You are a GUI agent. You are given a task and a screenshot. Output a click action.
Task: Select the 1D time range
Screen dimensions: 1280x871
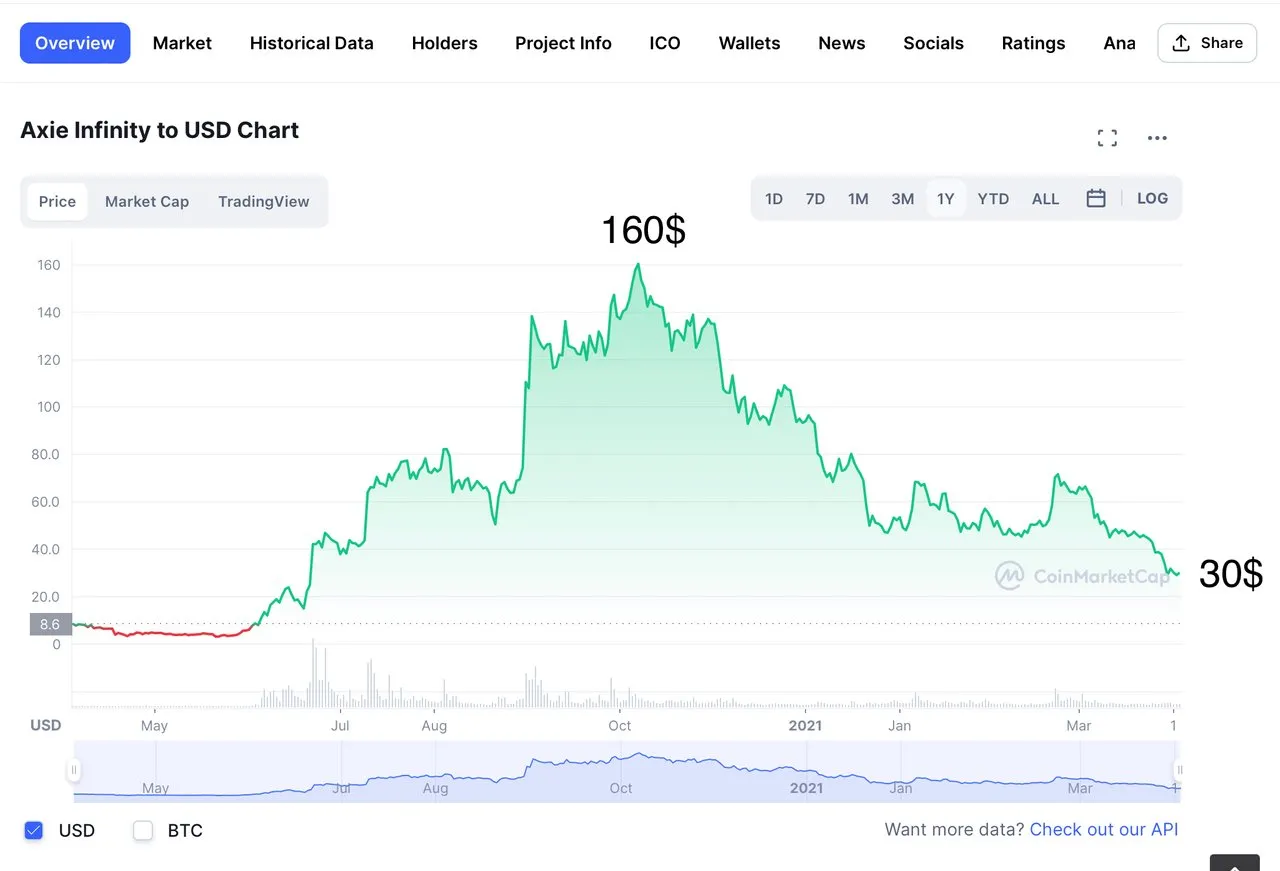point(774,199)
